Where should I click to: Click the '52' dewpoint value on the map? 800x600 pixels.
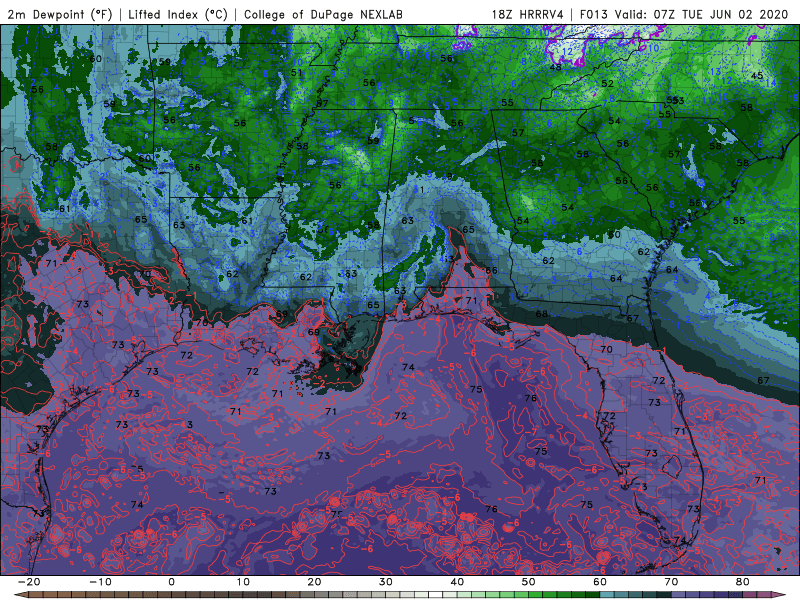pyautogui.click(x=607, y=84)
